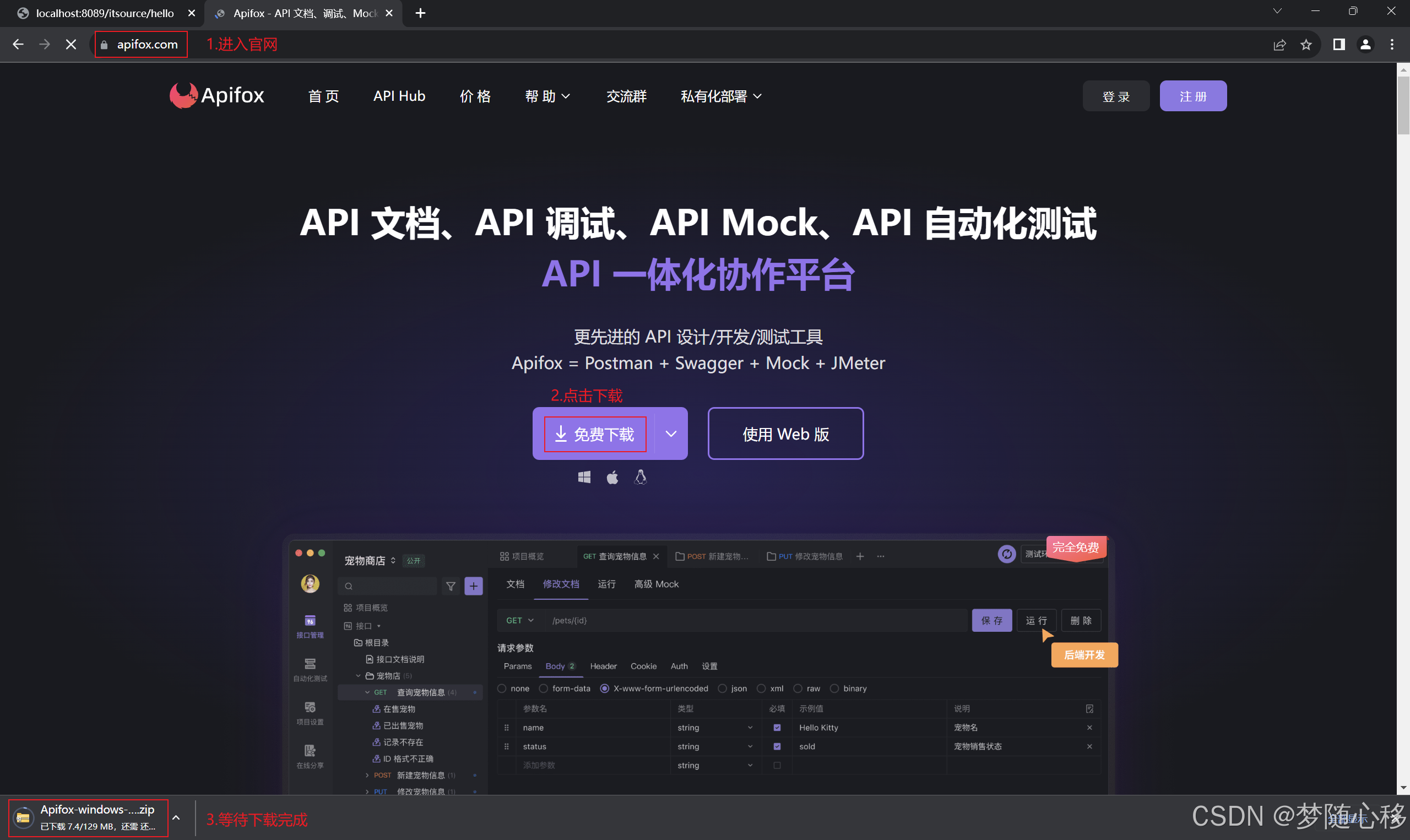Click the Apifox fox logo
1410x840 pixels.
[x=183, y=96]
